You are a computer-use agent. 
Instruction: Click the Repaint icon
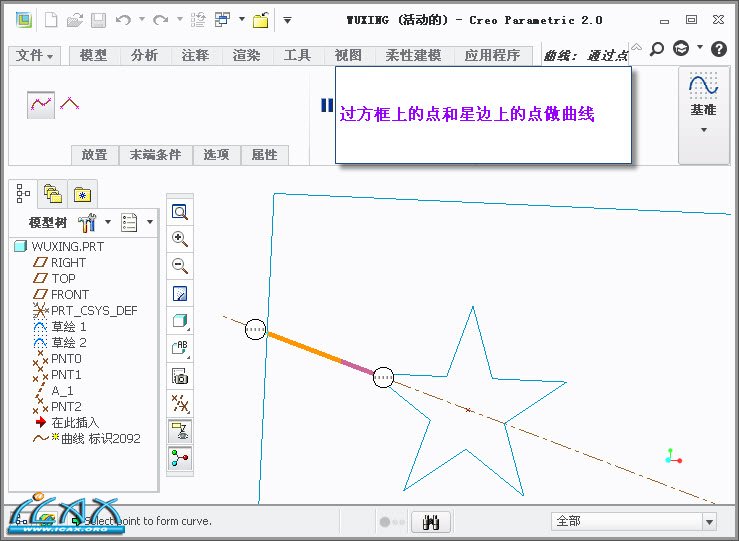tap(180, 294)
